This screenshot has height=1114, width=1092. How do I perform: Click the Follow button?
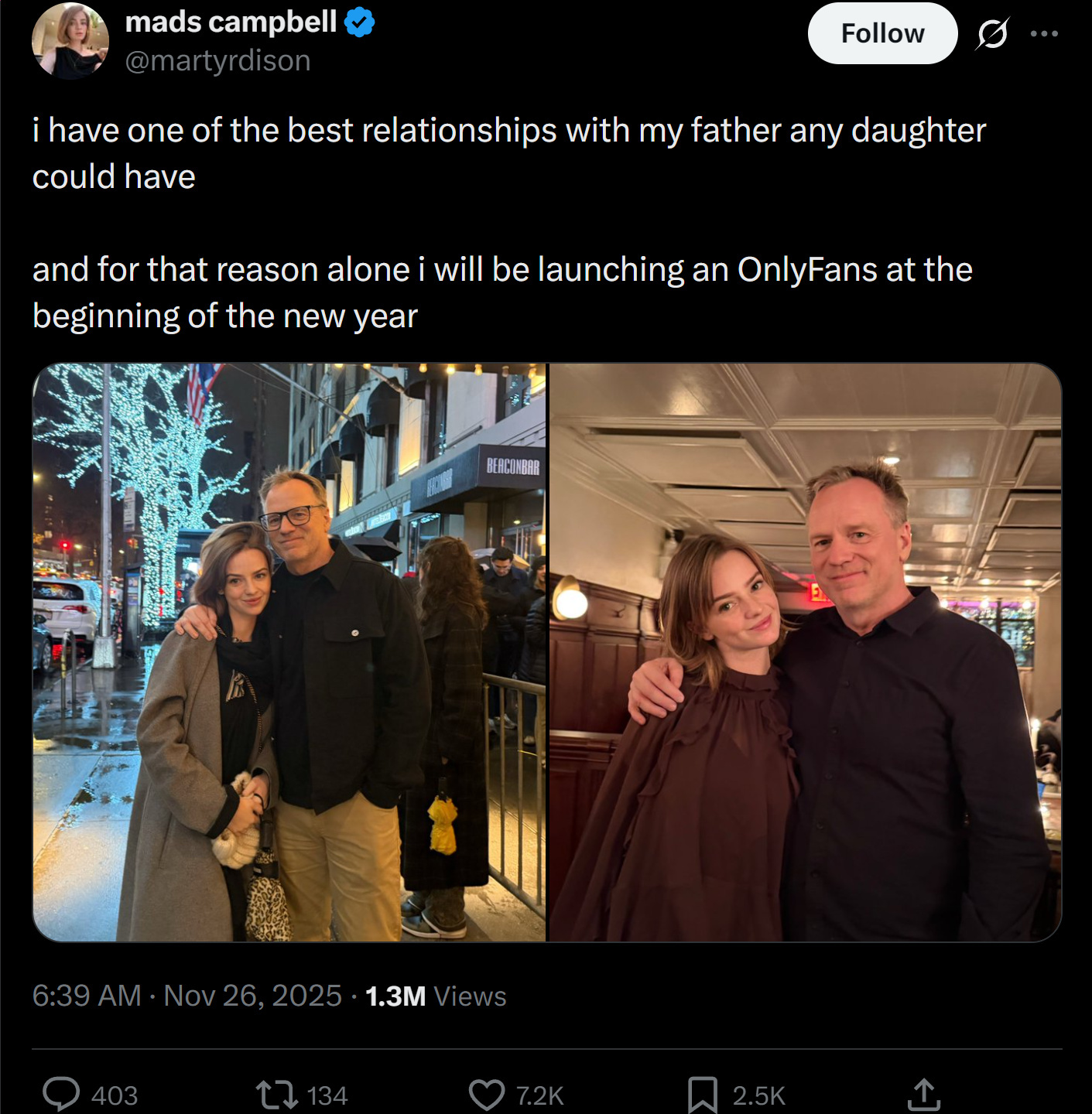[882, 33]
